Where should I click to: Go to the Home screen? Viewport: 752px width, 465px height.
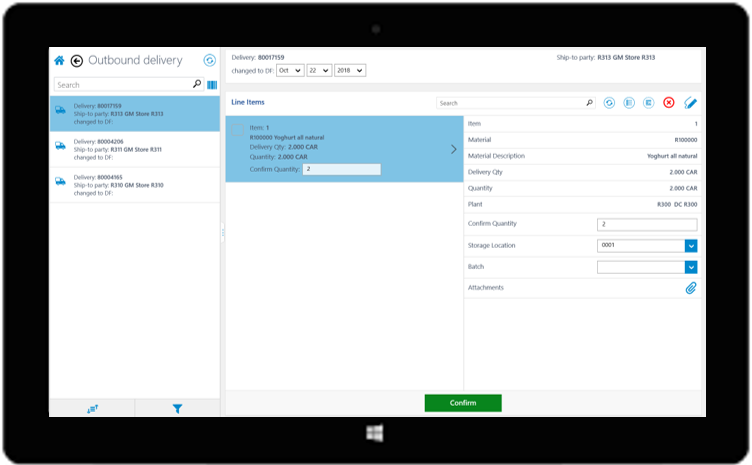tap(60, 61)
